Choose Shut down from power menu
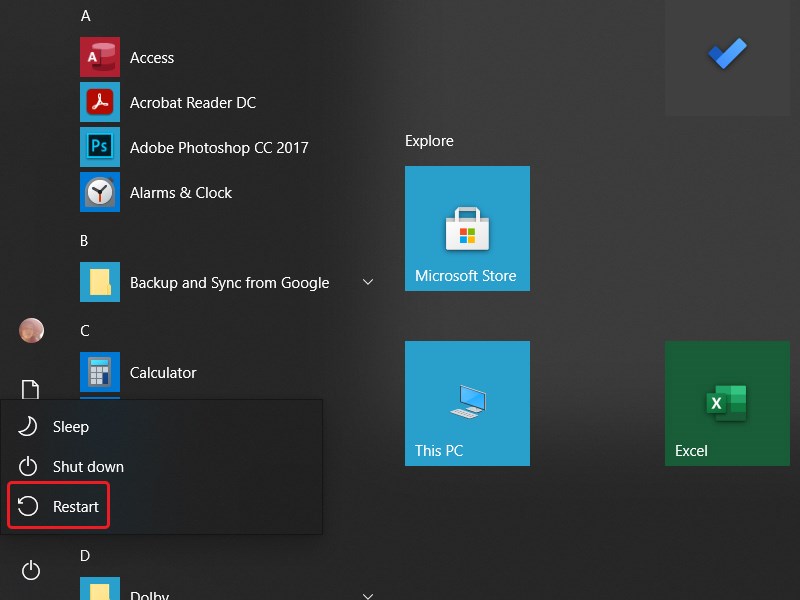 point(161,466)
